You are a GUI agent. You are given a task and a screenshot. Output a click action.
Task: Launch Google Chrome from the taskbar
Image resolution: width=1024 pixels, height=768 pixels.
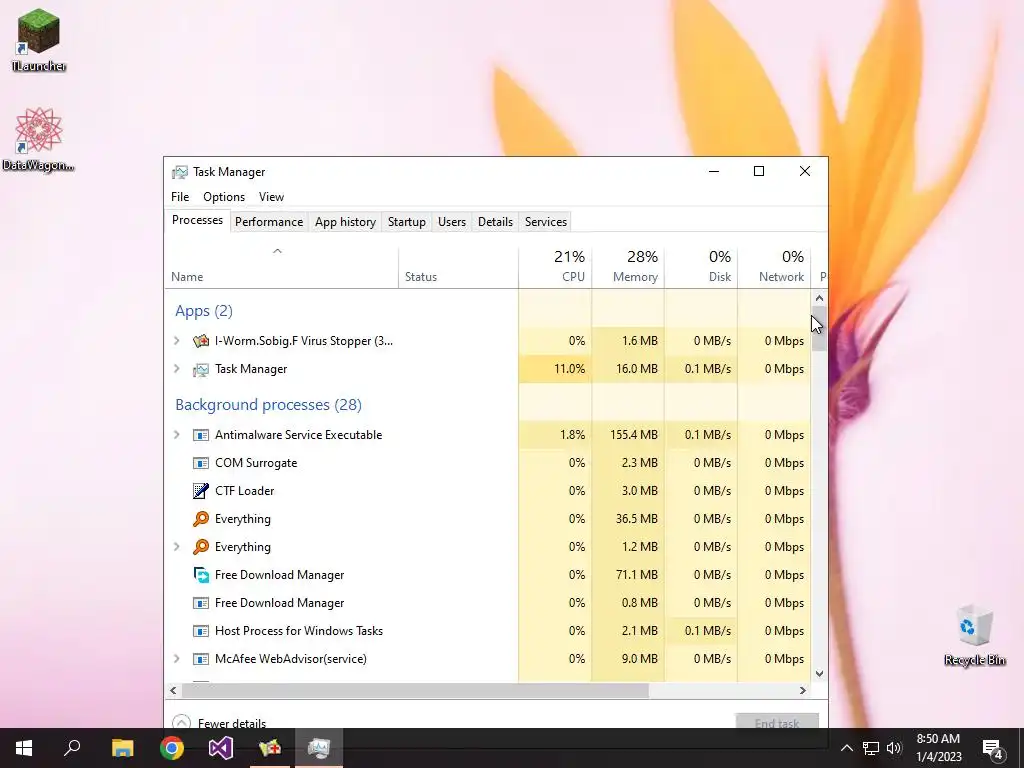pos(172,748)
